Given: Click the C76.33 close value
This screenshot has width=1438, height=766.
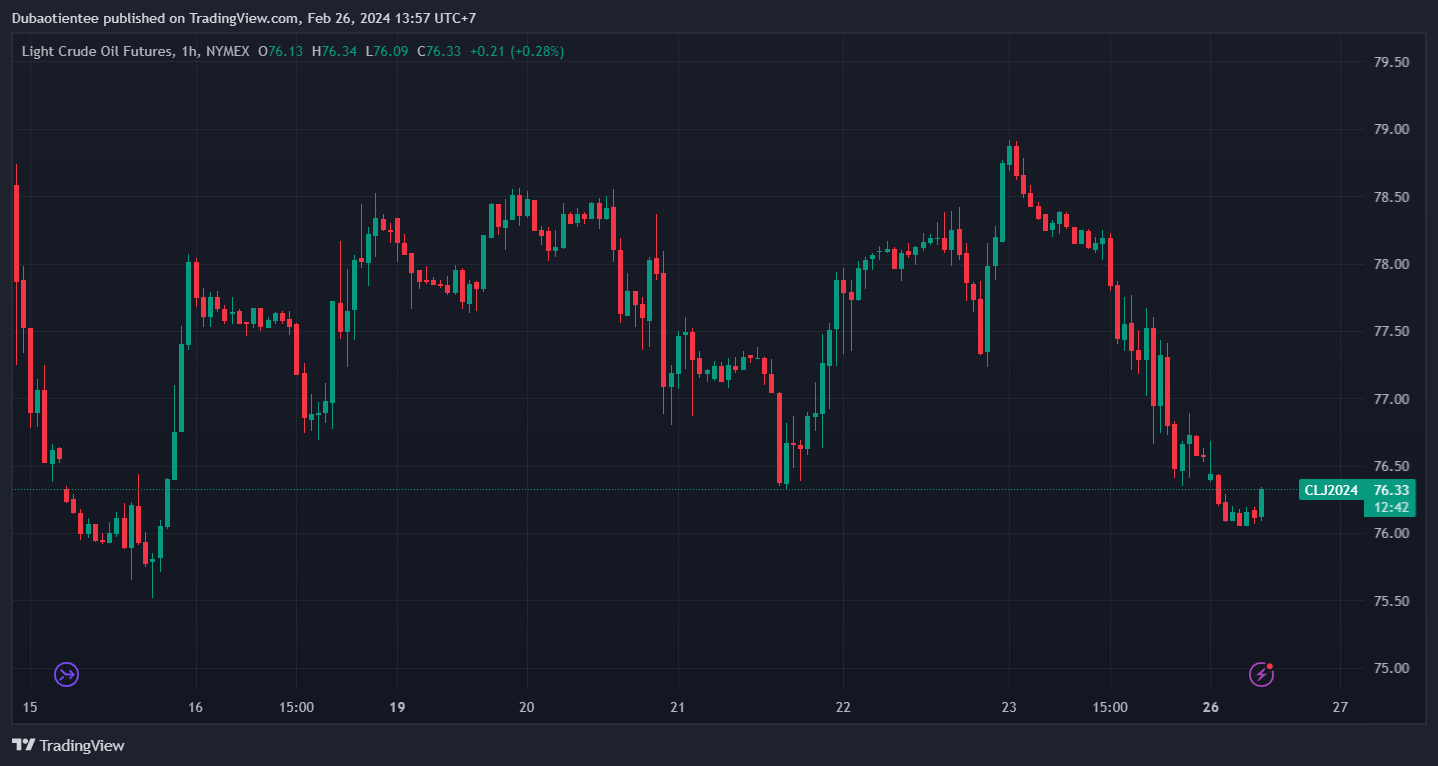Looking at the screenshot, I should (439, 51).
